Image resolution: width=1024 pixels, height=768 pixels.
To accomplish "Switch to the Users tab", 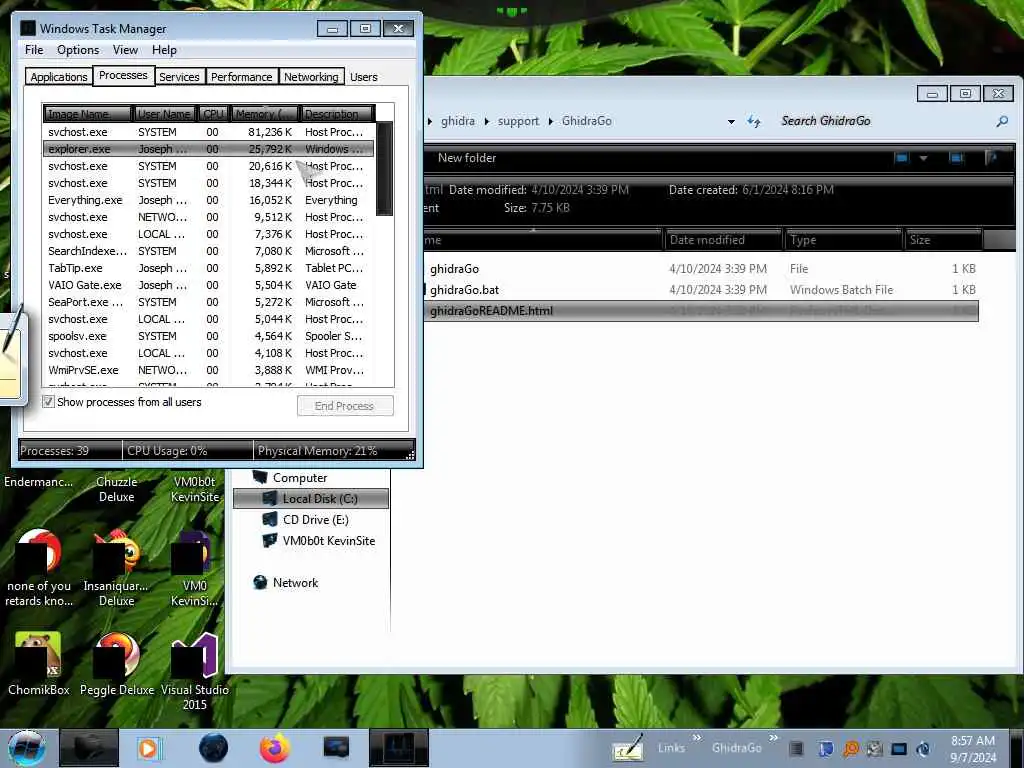I will click(364, 77).
